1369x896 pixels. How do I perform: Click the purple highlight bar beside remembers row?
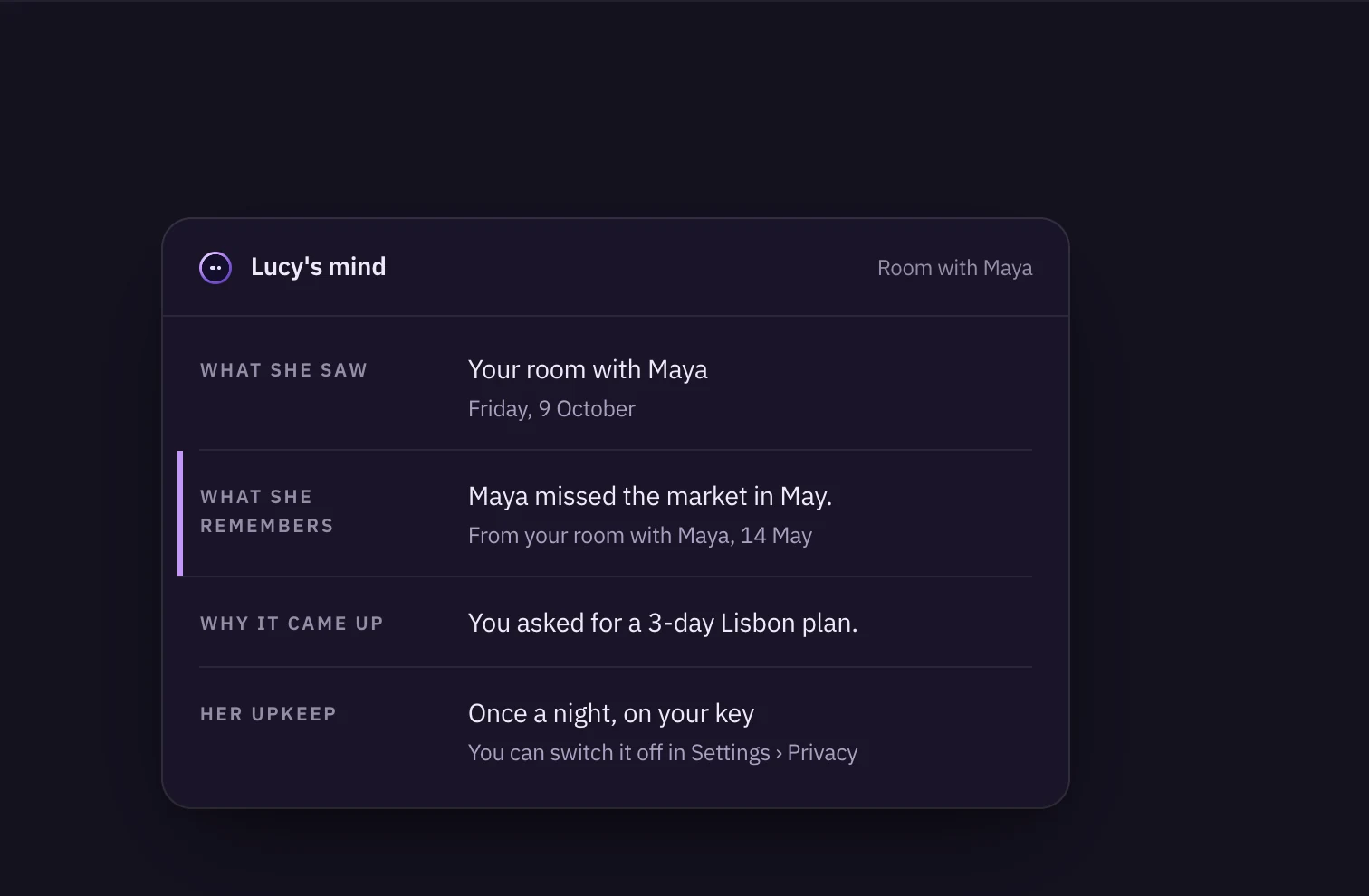tap(180, 513)
